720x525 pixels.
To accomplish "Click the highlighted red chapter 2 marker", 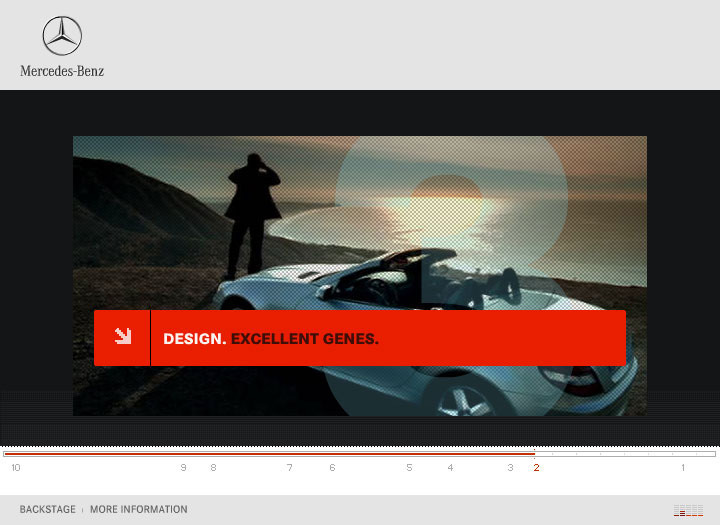I will coord(536,468).
